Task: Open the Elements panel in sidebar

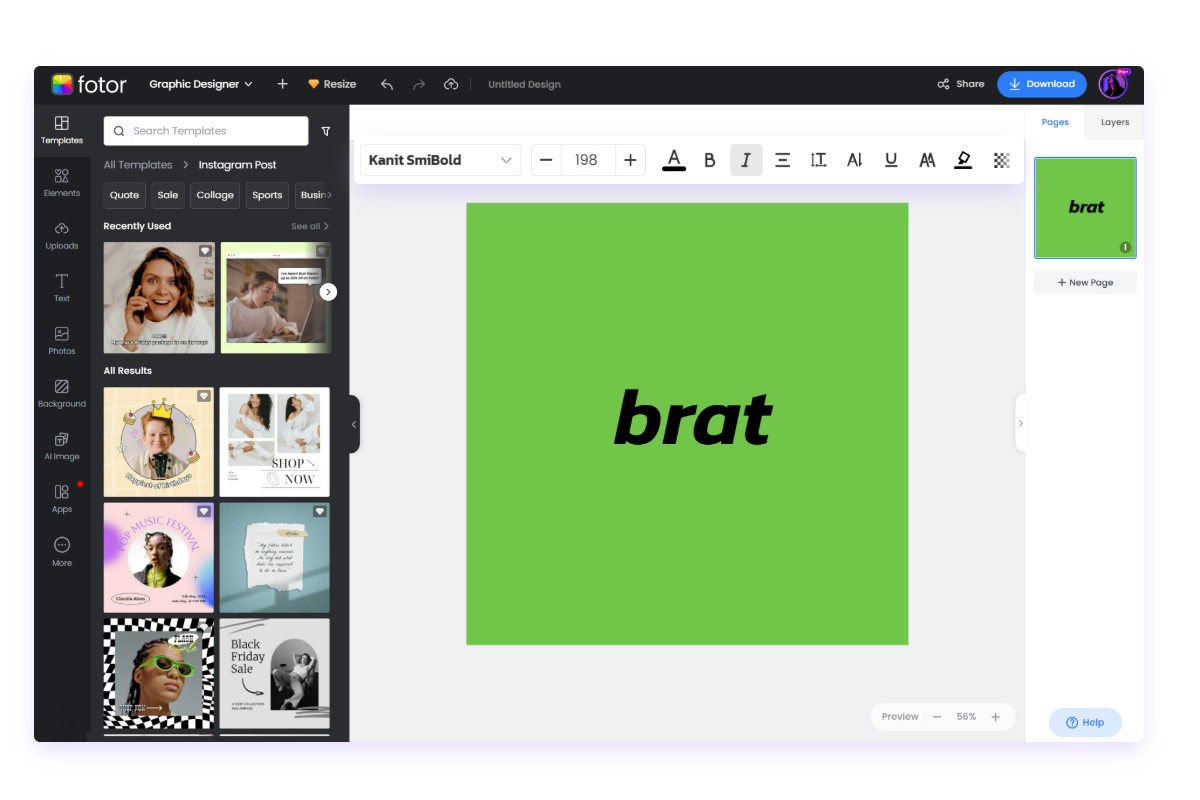Action: [x=62, y=181]
